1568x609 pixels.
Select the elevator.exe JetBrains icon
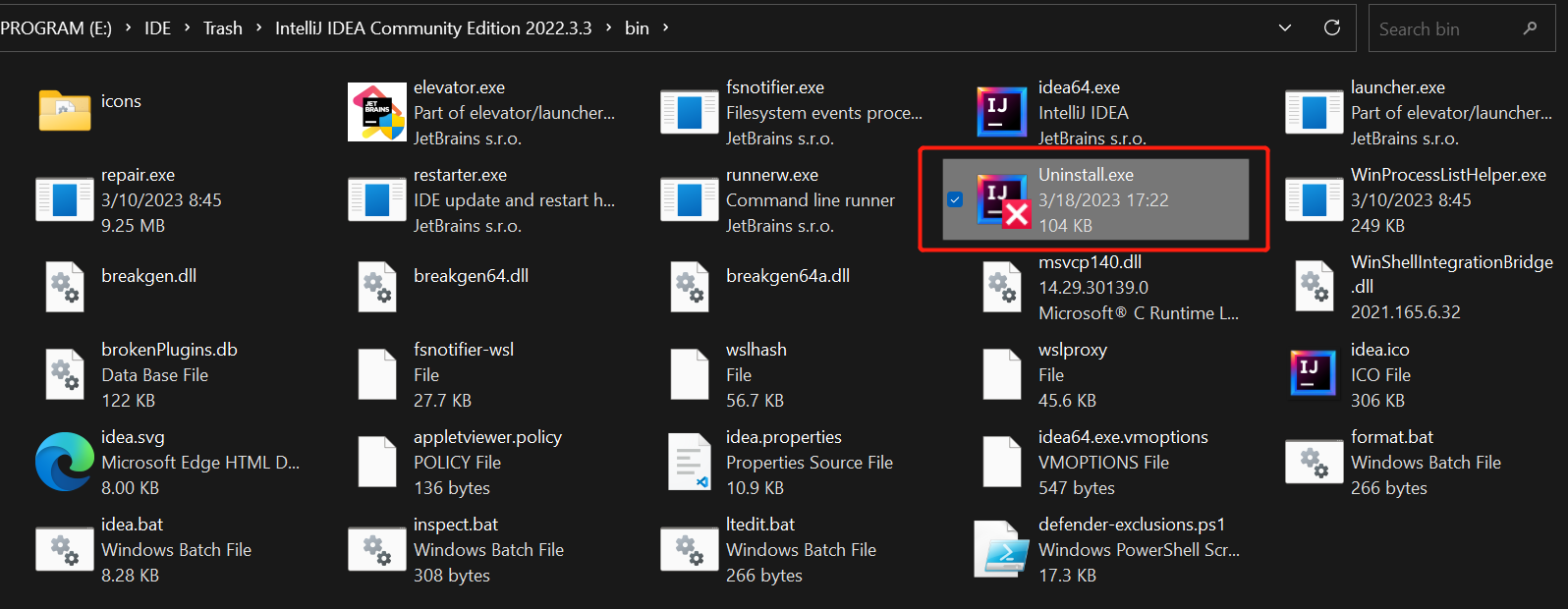377,112
